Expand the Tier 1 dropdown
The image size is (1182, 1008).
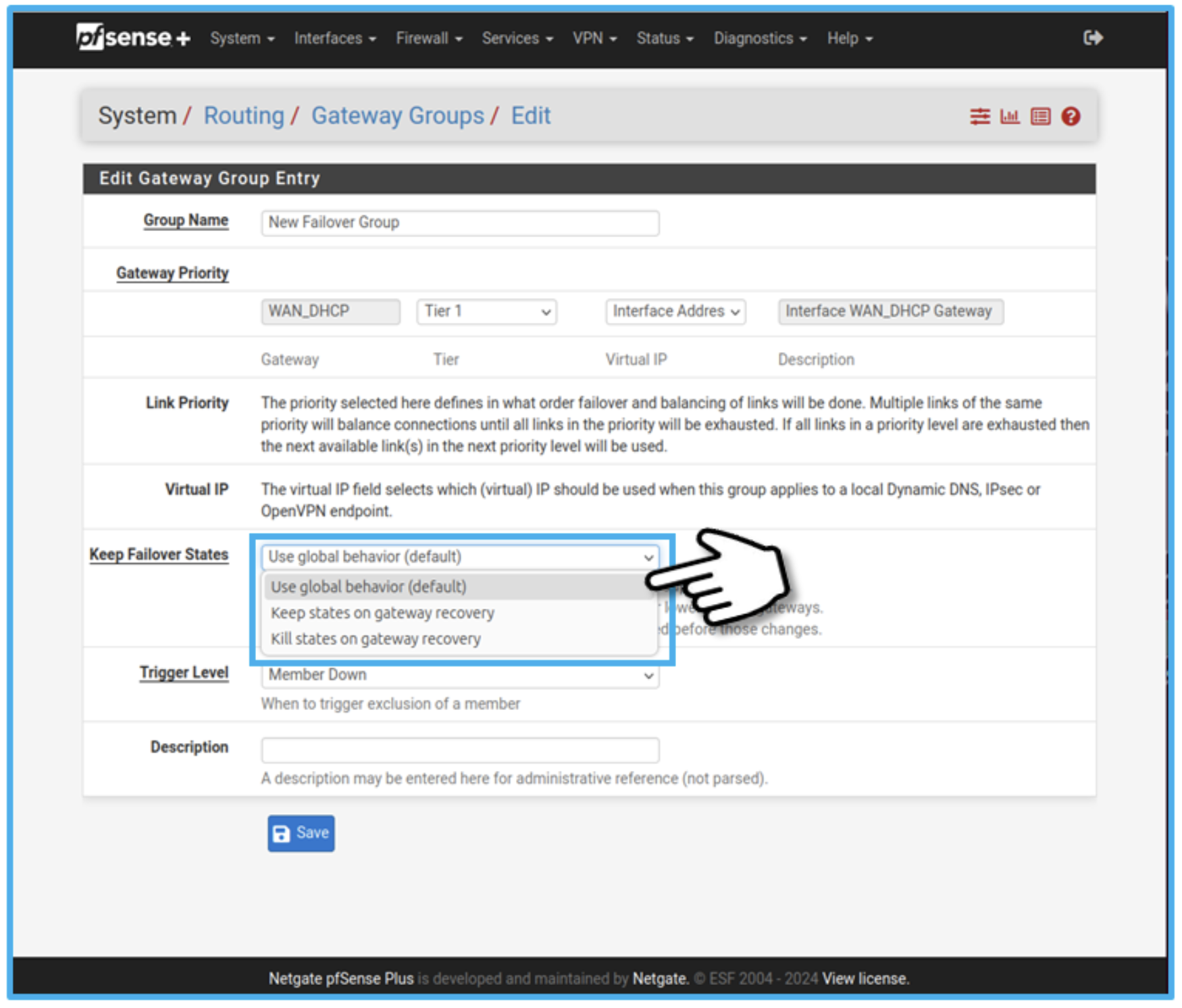click(x=486, y=311)
